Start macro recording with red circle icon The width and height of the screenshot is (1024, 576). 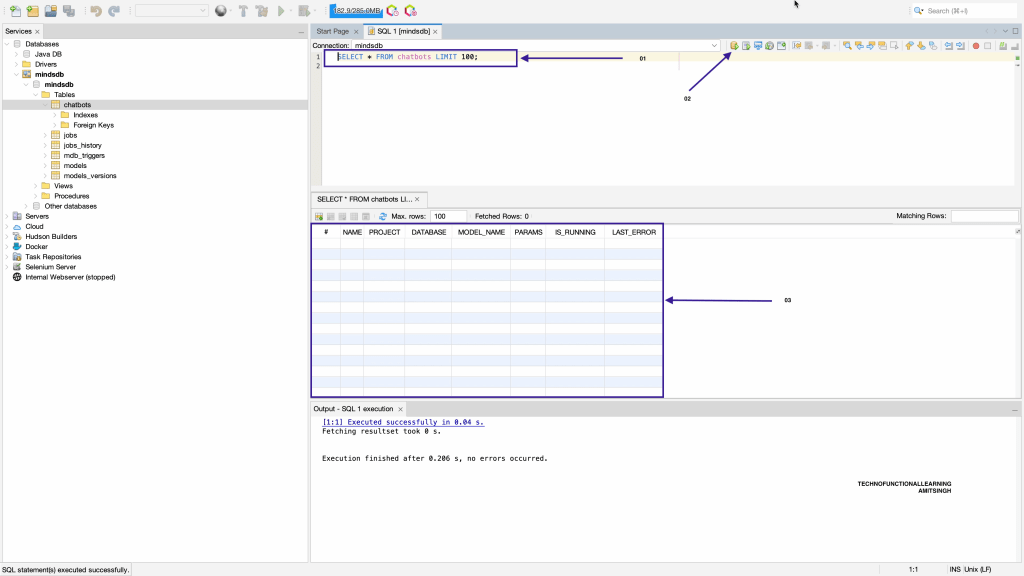point(976,46)
